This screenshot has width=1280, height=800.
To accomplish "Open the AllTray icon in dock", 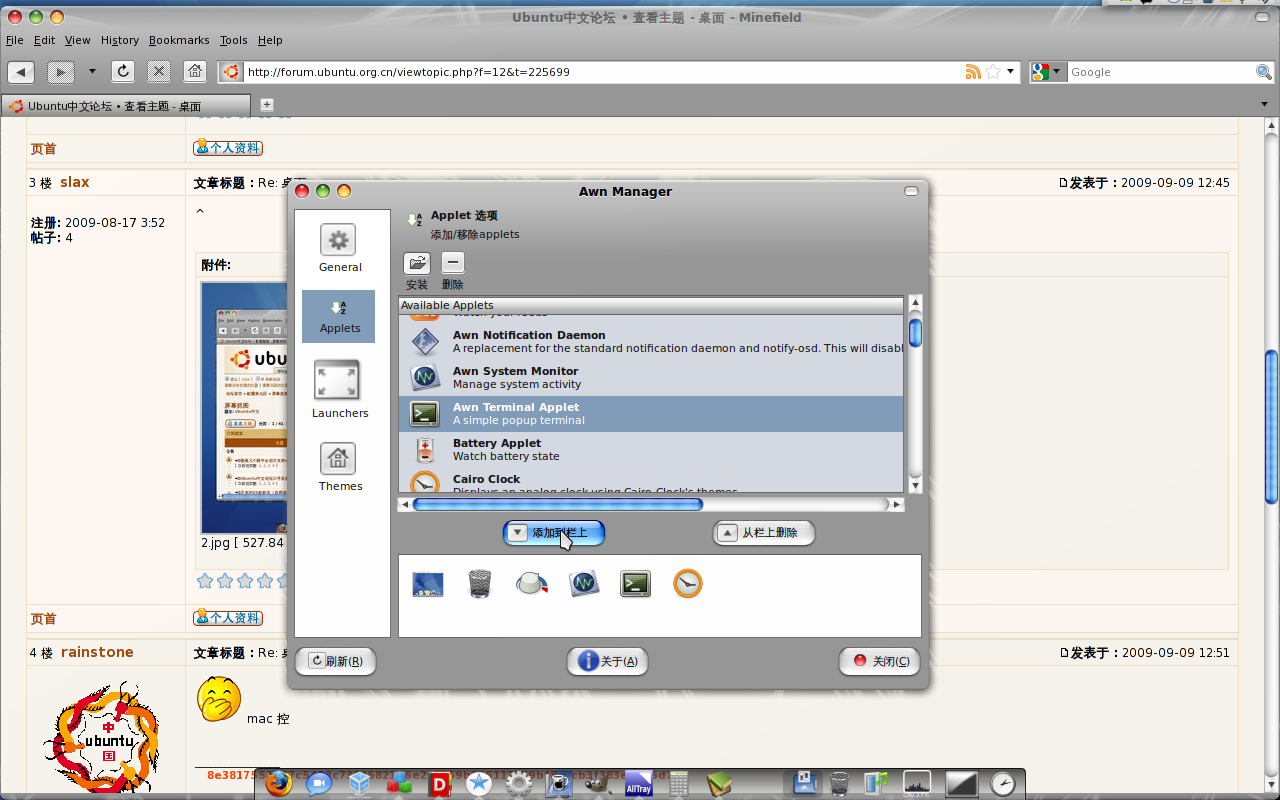I will (639, 783).
